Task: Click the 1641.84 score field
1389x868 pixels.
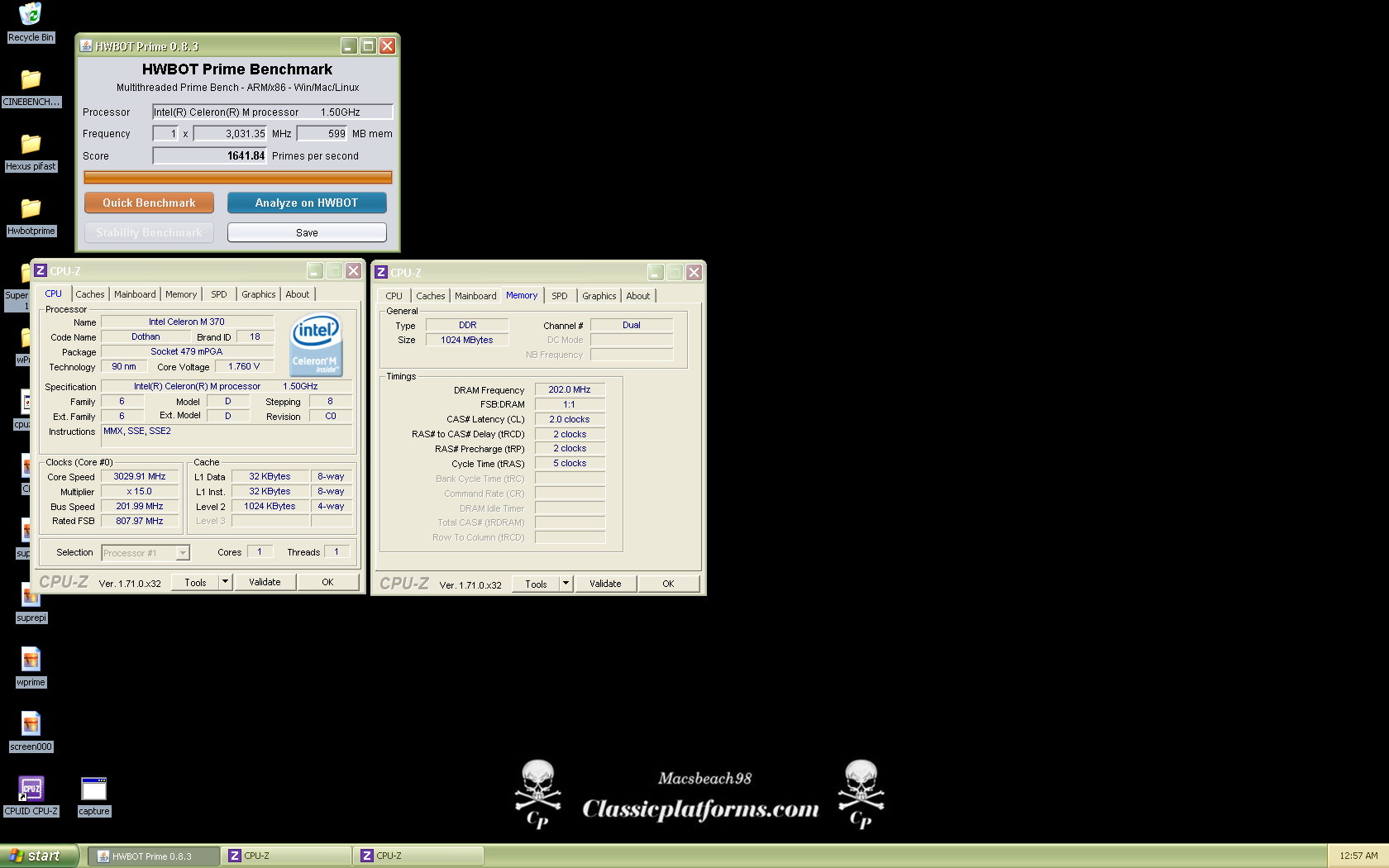Action: tap(210, 155)
